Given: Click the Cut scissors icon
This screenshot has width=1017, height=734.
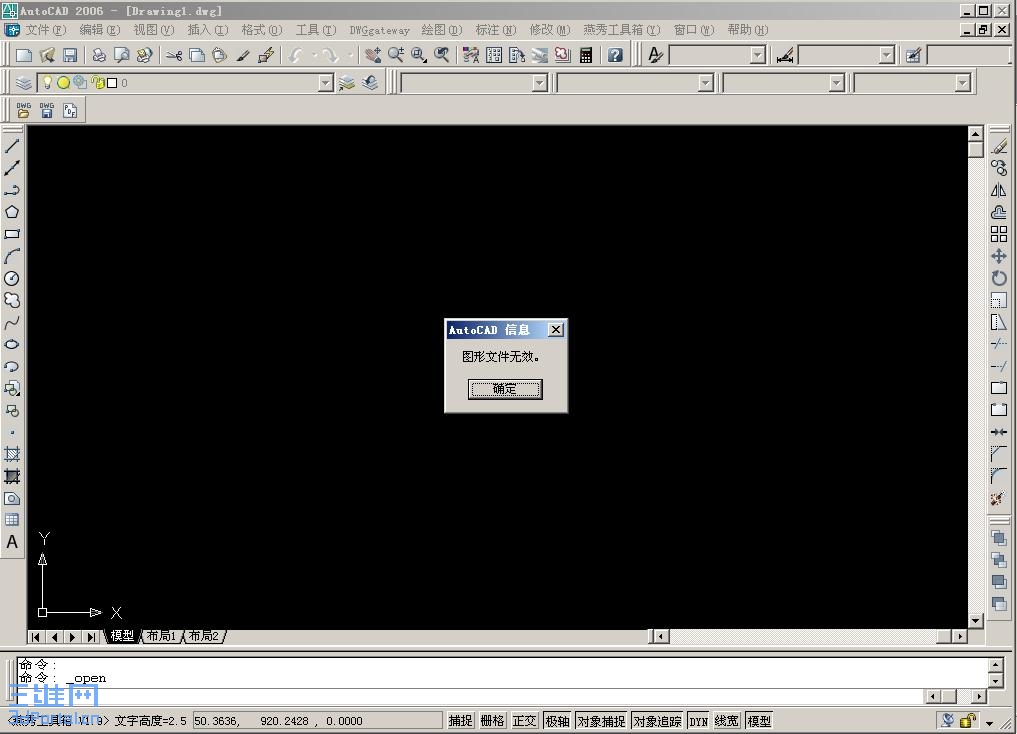Looking at the screenshot, I should pos(173,56).
